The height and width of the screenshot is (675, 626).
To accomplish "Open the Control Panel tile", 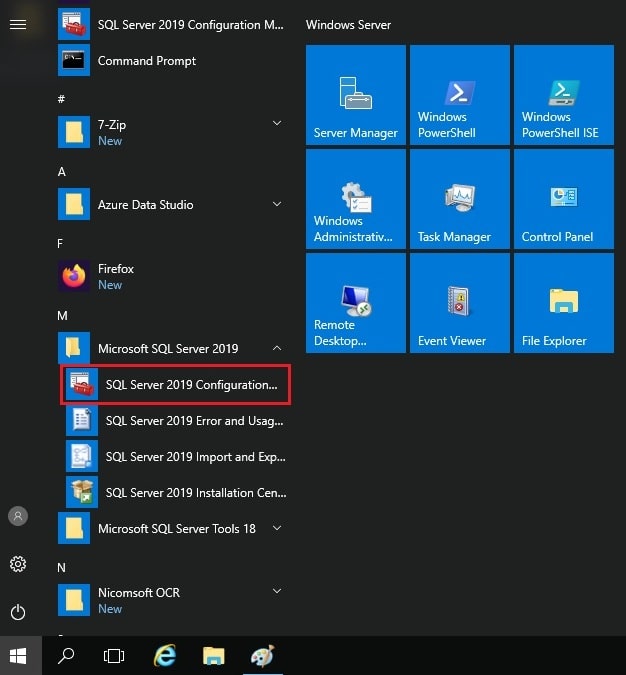I will [x=564, y=199].
